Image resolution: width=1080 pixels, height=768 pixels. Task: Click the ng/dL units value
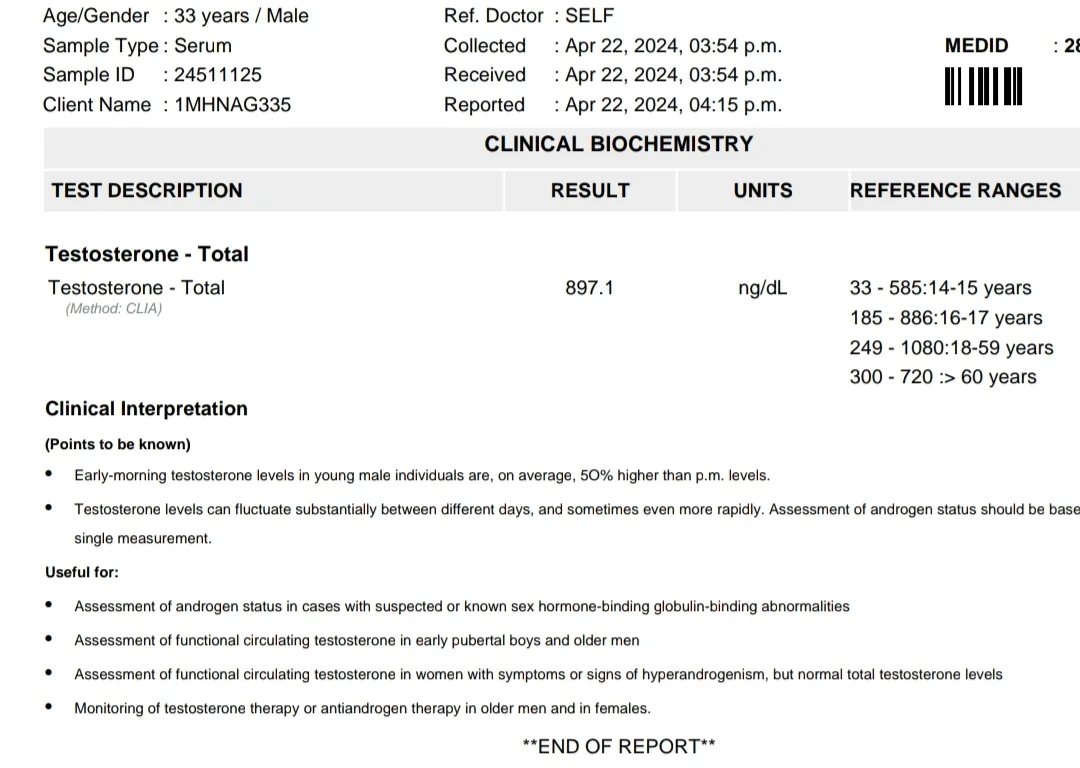762,288
